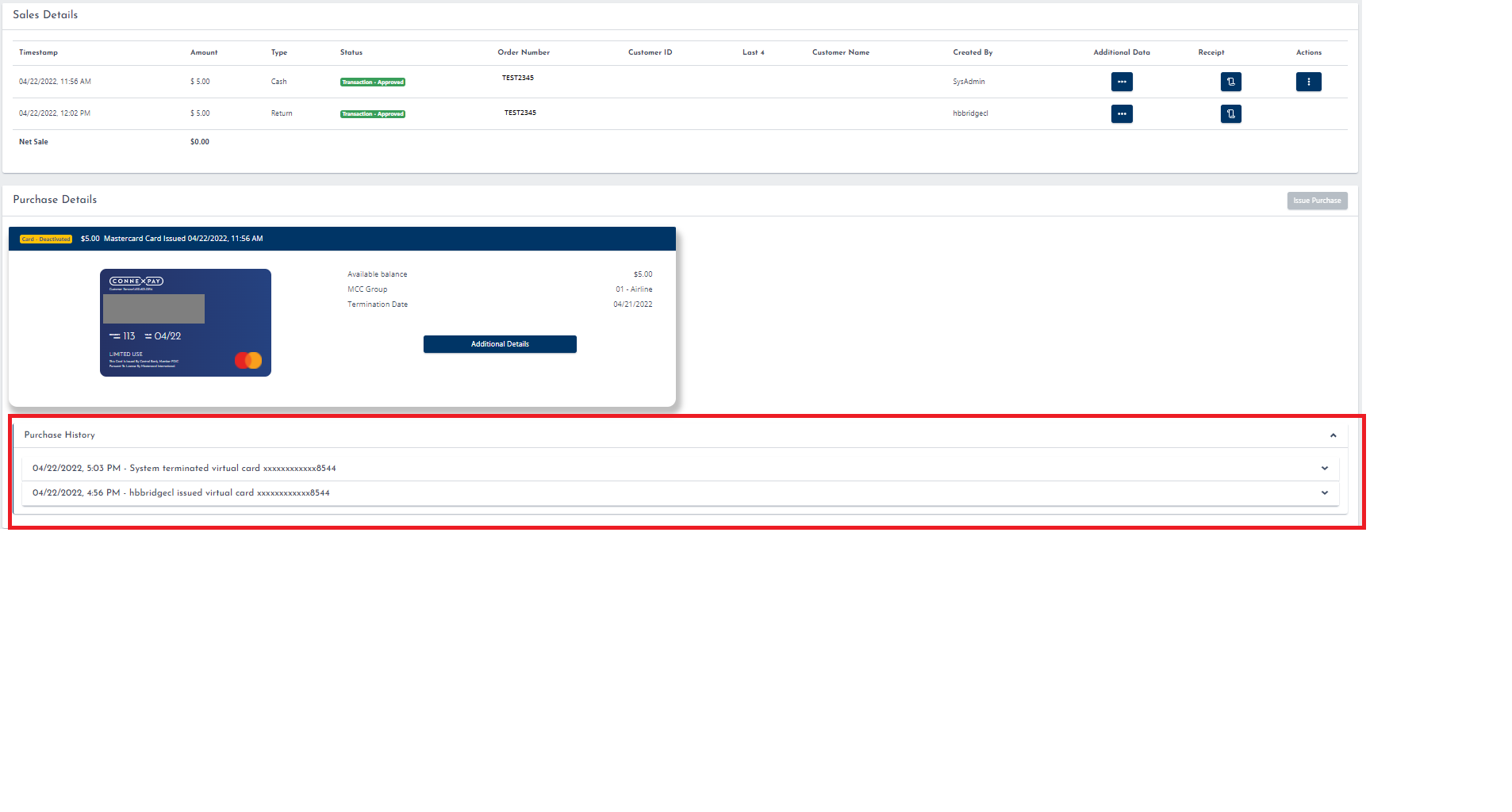Screen dimensions: 1512x812
Task: Click the Cash type cell
Action: click(279, 82)
